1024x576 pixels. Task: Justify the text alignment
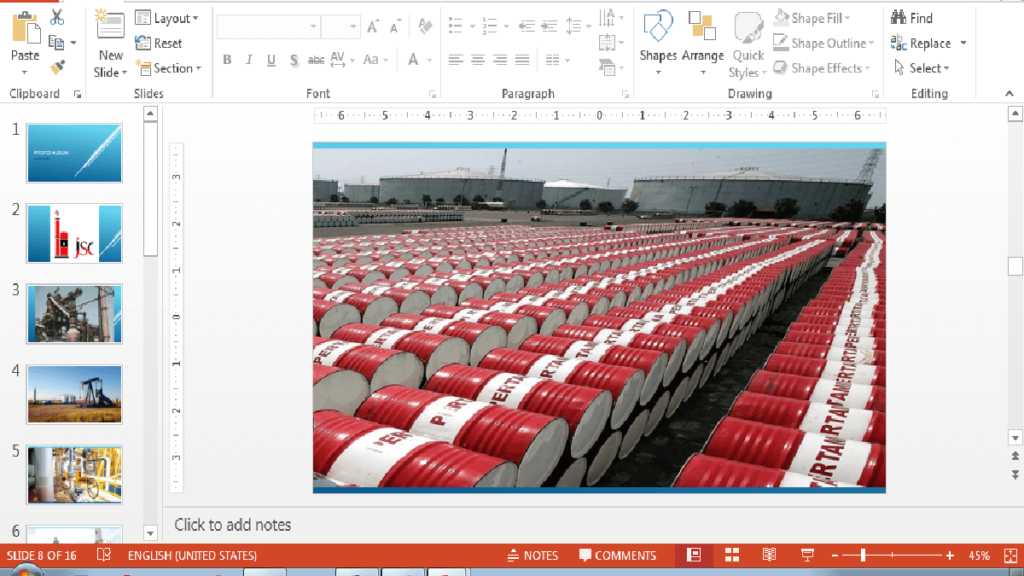[x=522, y=60]
